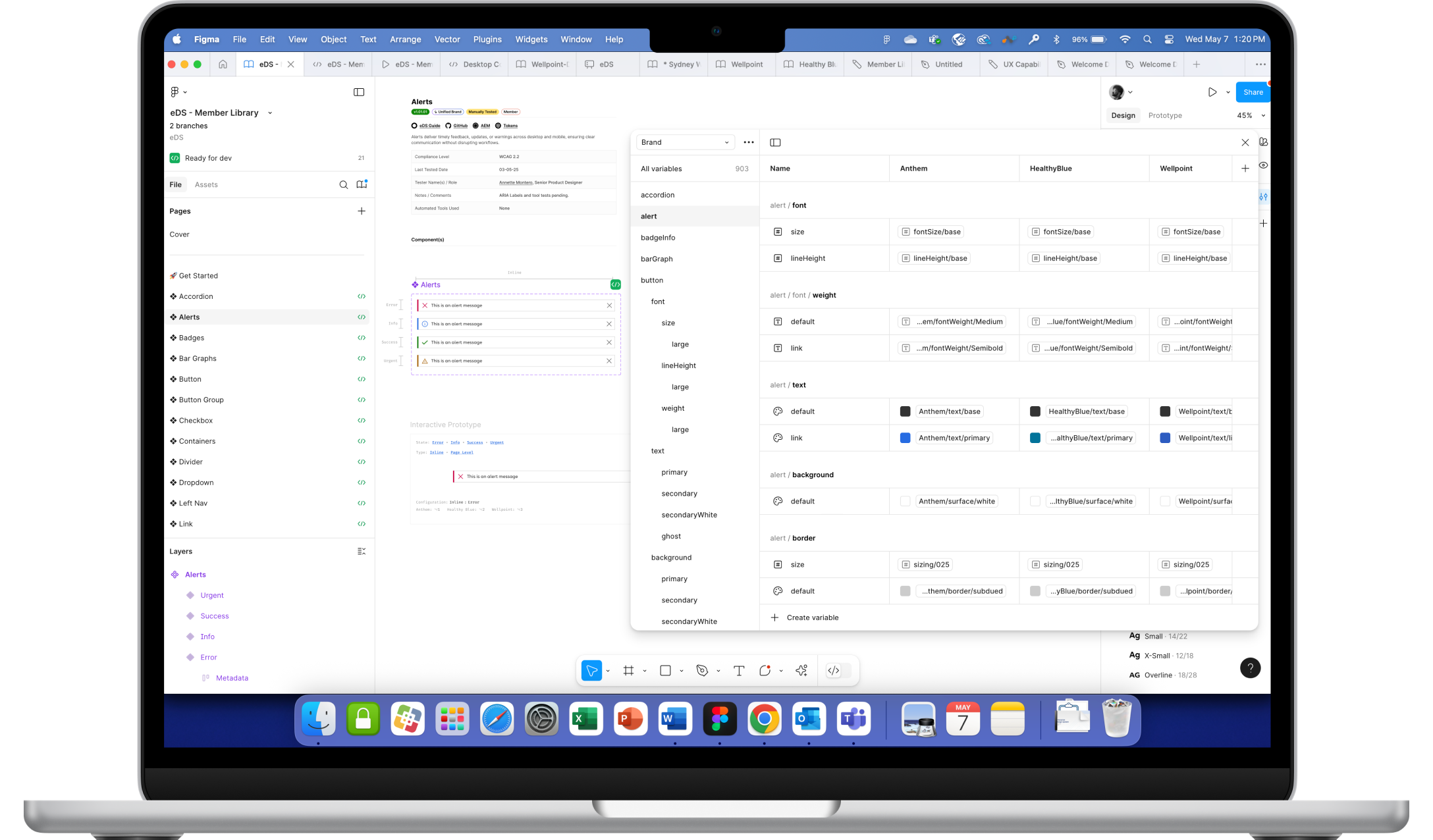Select the Success layer
Image resolution: width=1433 pixels, height=840 pixels.
coord(214,616)
